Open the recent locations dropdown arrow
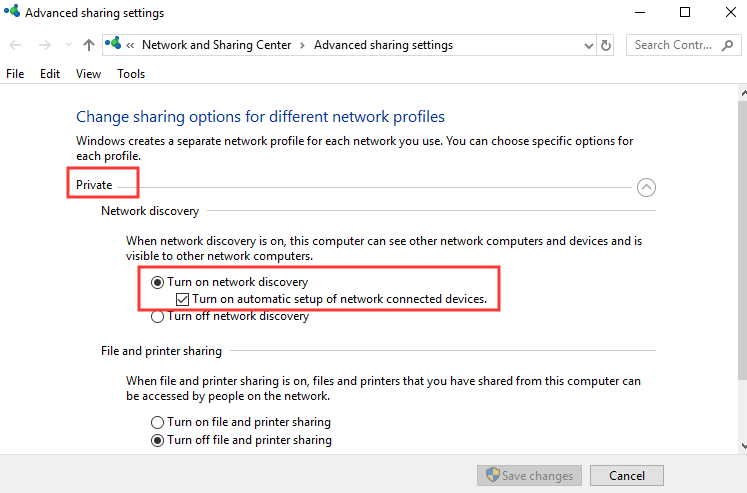The width and height of the screenshot is (747, 493). click(68, 45)
